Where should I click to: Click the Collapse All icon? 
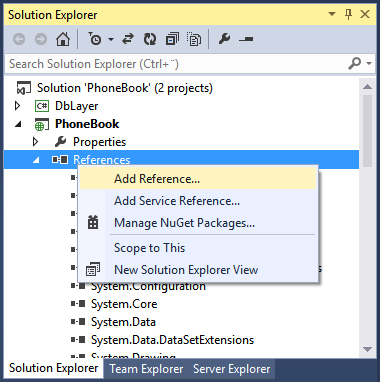pos(172,39)
